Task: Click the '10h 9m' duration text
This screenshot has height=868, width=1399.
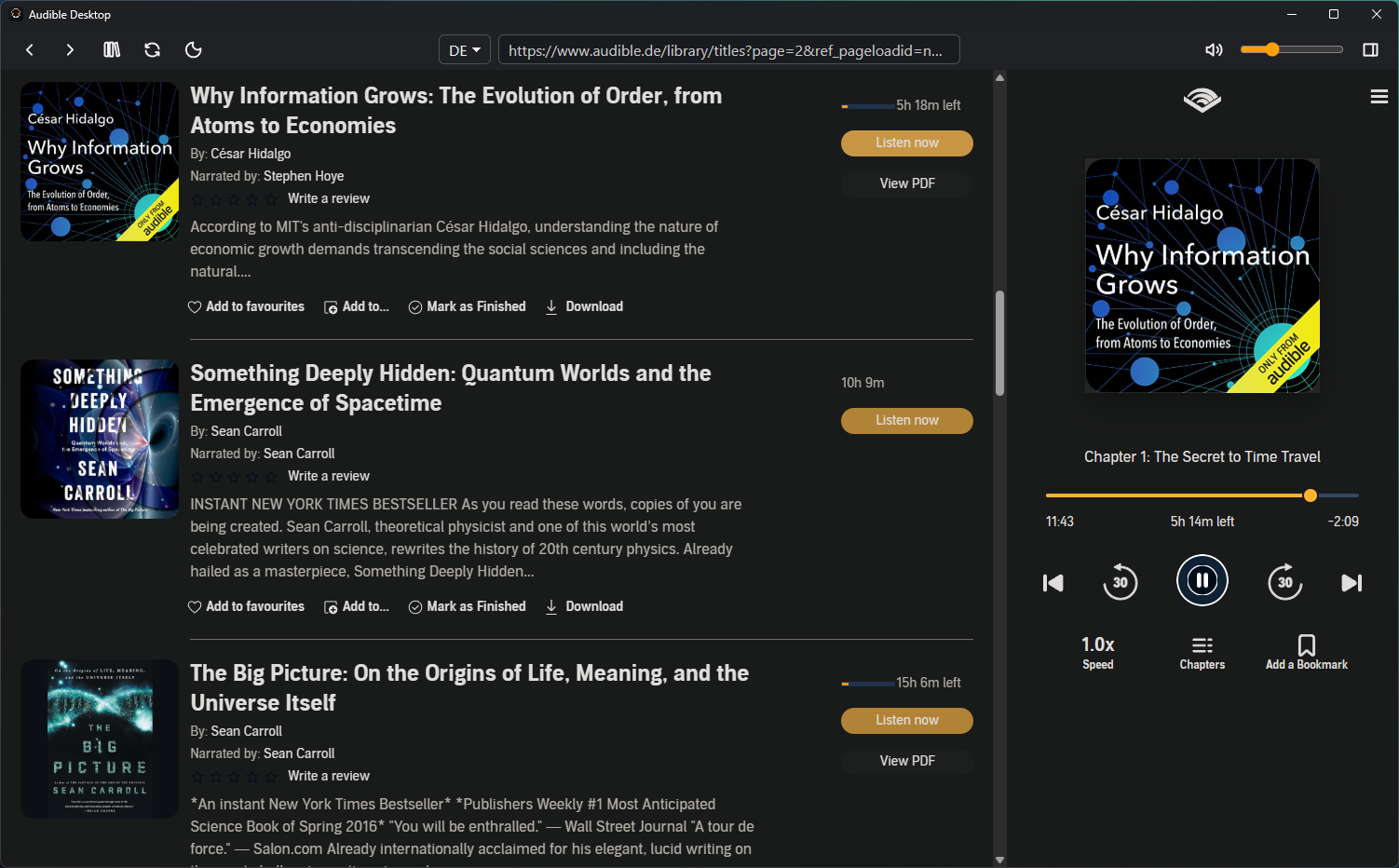Action: 862,383
